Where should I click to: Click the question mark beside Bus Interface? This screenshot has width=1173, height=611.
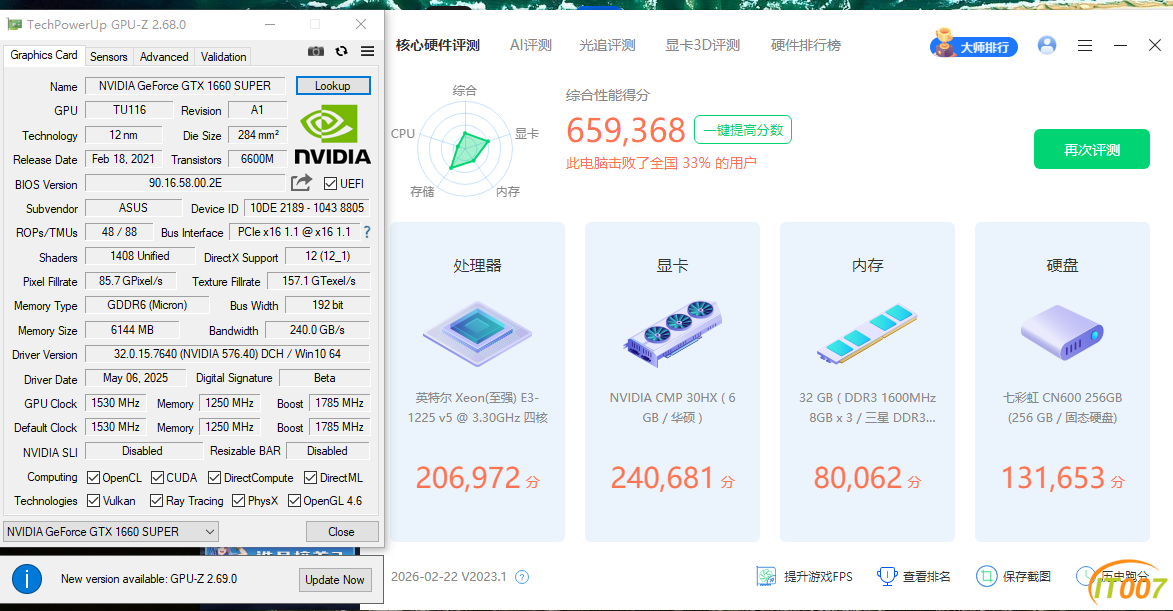(x=366, y=232)
